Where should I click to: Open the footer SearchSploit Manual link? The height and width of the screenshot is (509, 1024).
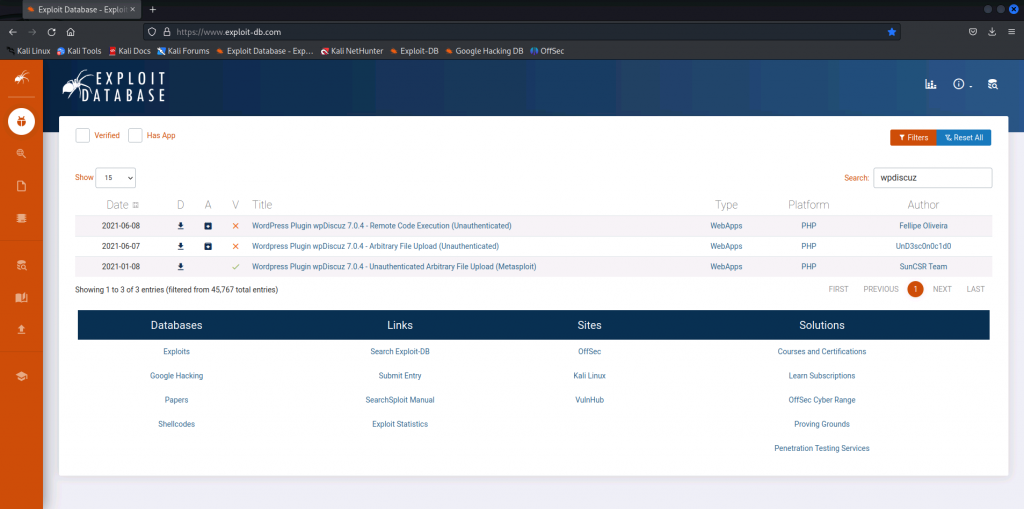click(400, 400)
